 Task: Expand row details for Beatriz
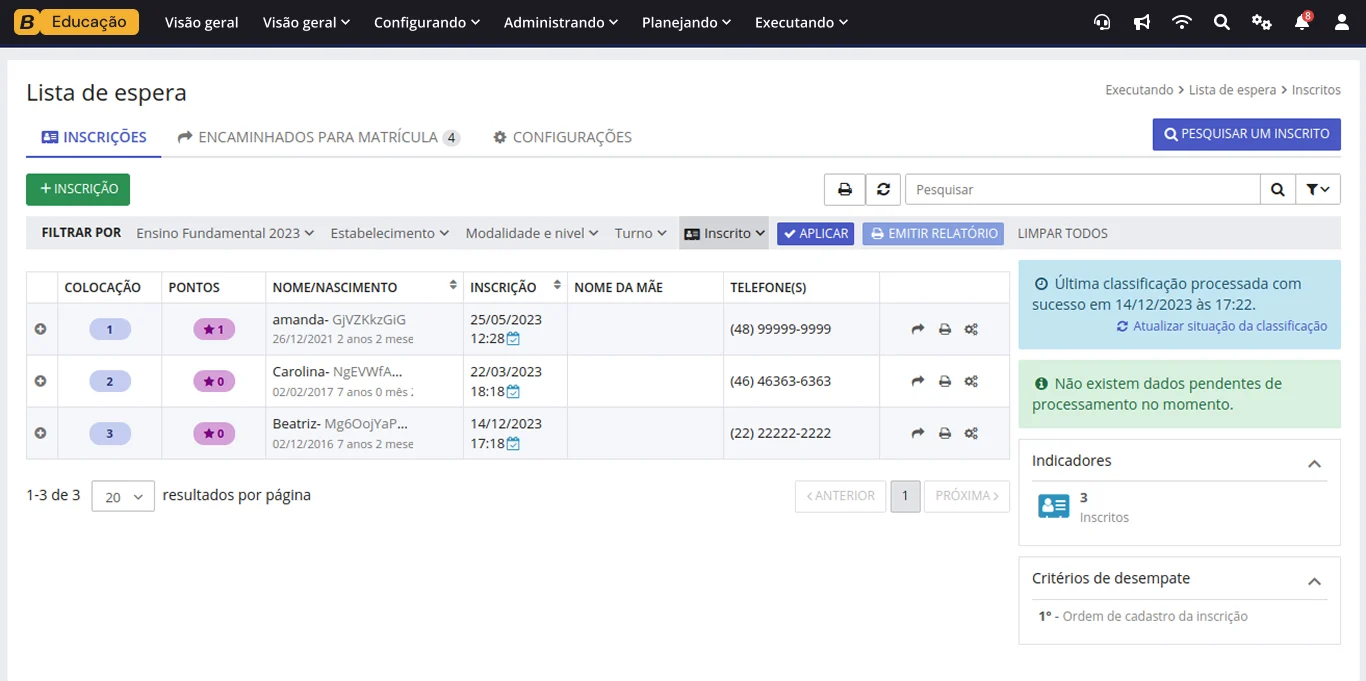41,433
